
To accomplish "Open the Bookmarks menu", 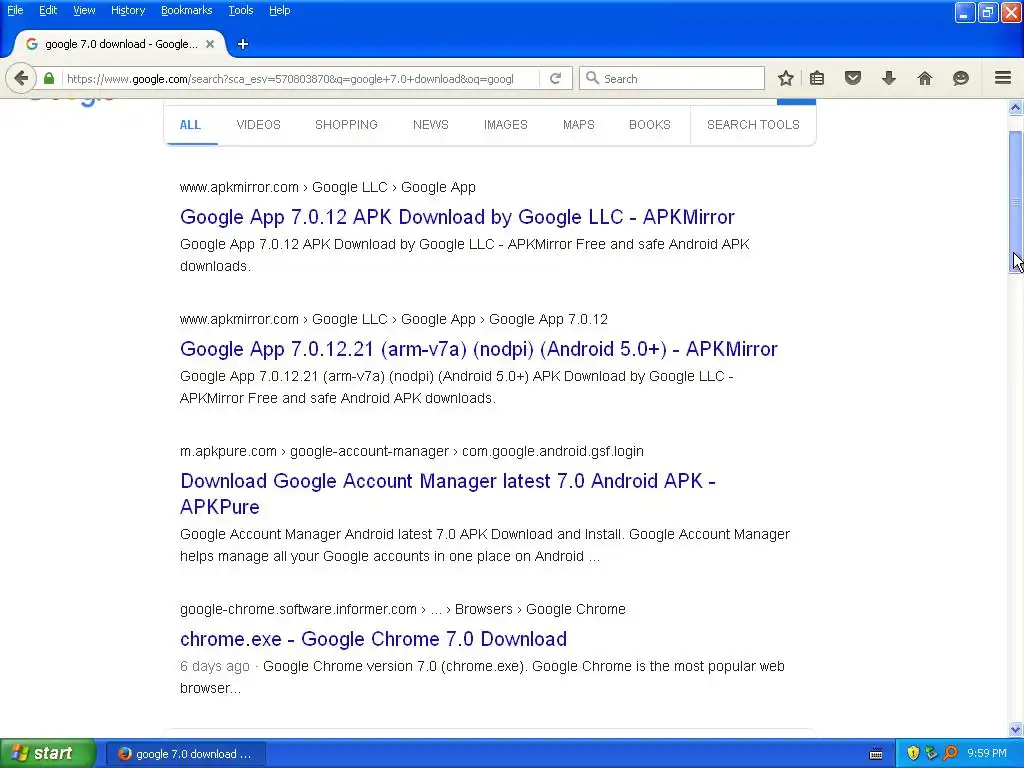I will [x=186, y=10].
